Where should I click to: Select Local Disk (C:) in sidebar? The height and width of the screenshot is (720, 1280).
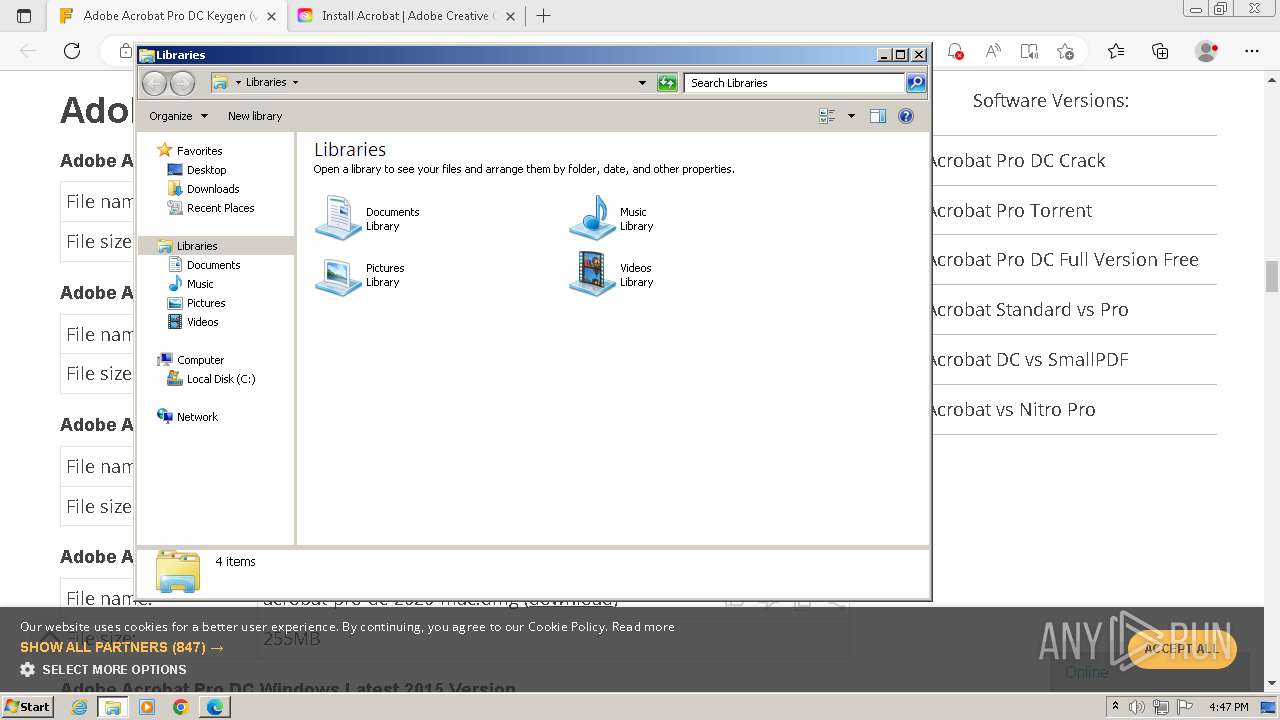pyautogui.click(x=221, y=379)
